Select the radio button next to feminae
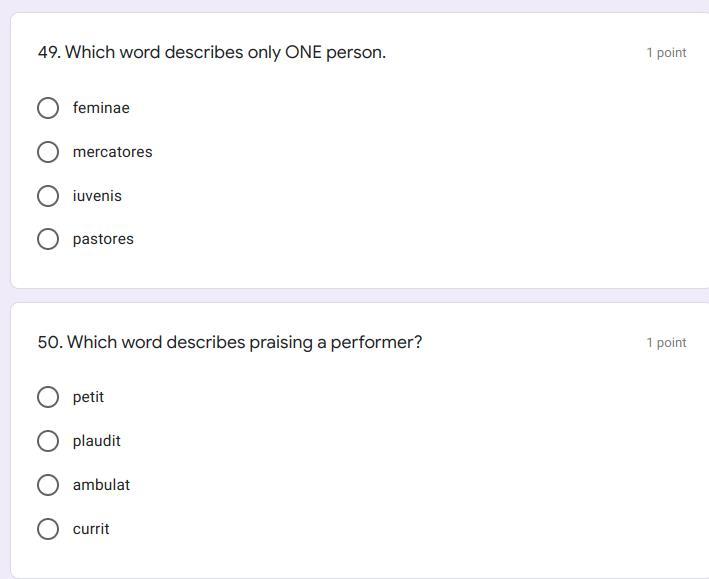The width and height of the screenshot is (709, 579). (48, 108)
